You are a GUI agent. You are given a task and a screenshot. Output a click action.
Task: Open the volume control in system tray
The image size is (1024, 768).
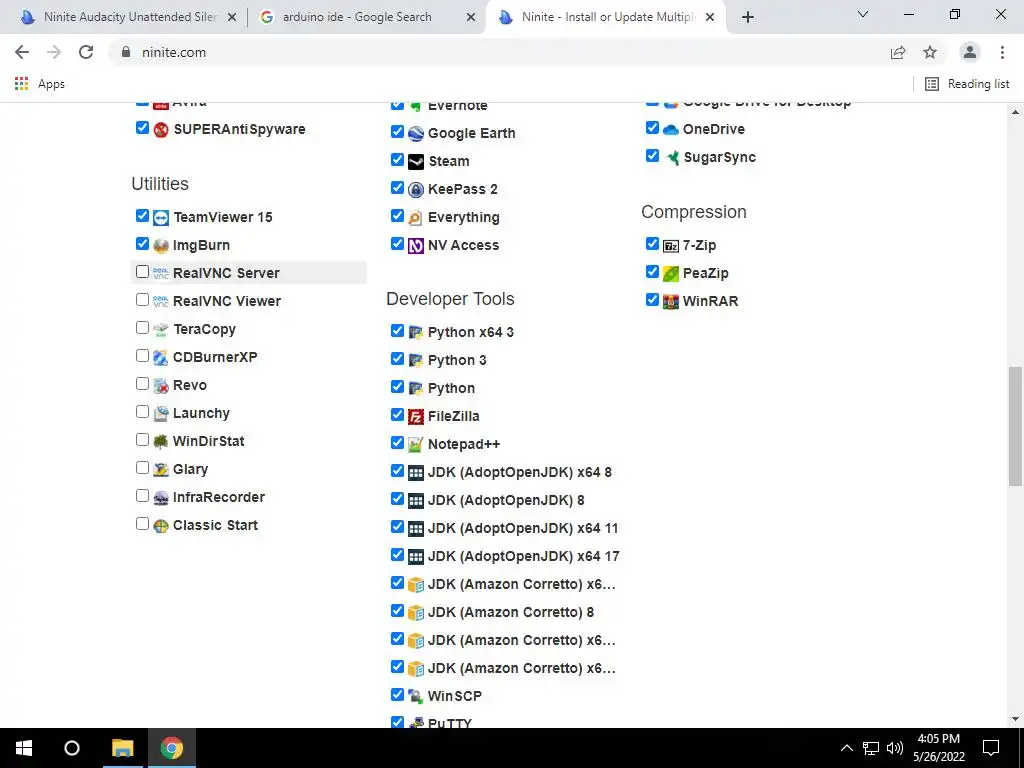(x=895, y=748)
